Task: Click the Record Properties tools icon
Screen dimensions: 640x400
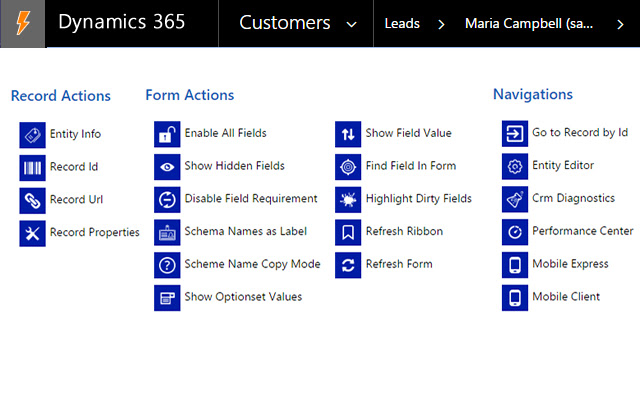Action: point(33,233)
